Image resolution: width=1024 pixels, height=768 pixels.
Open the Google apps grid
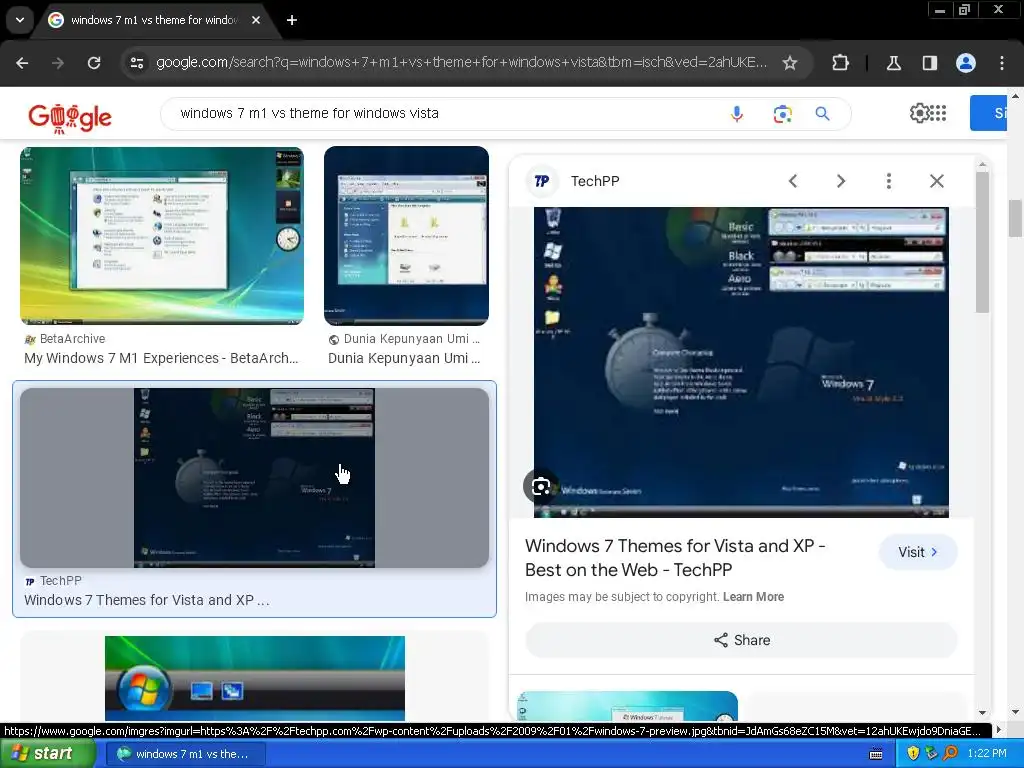(938, 113)
